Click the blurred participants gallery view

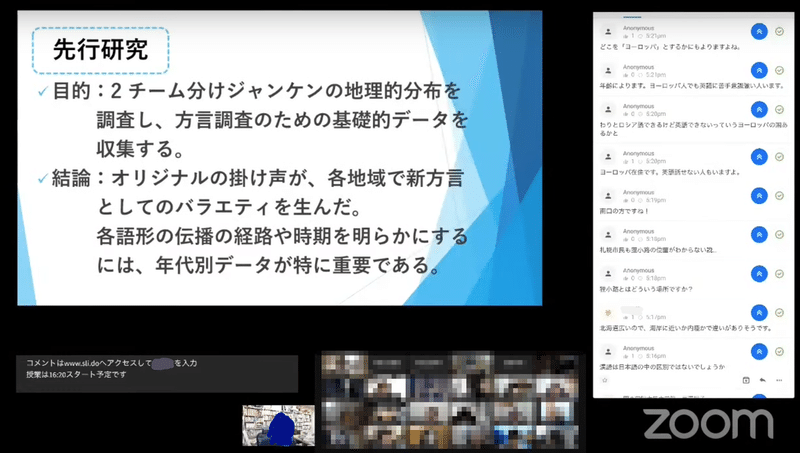pyautogui.click(x=451, y=401)
